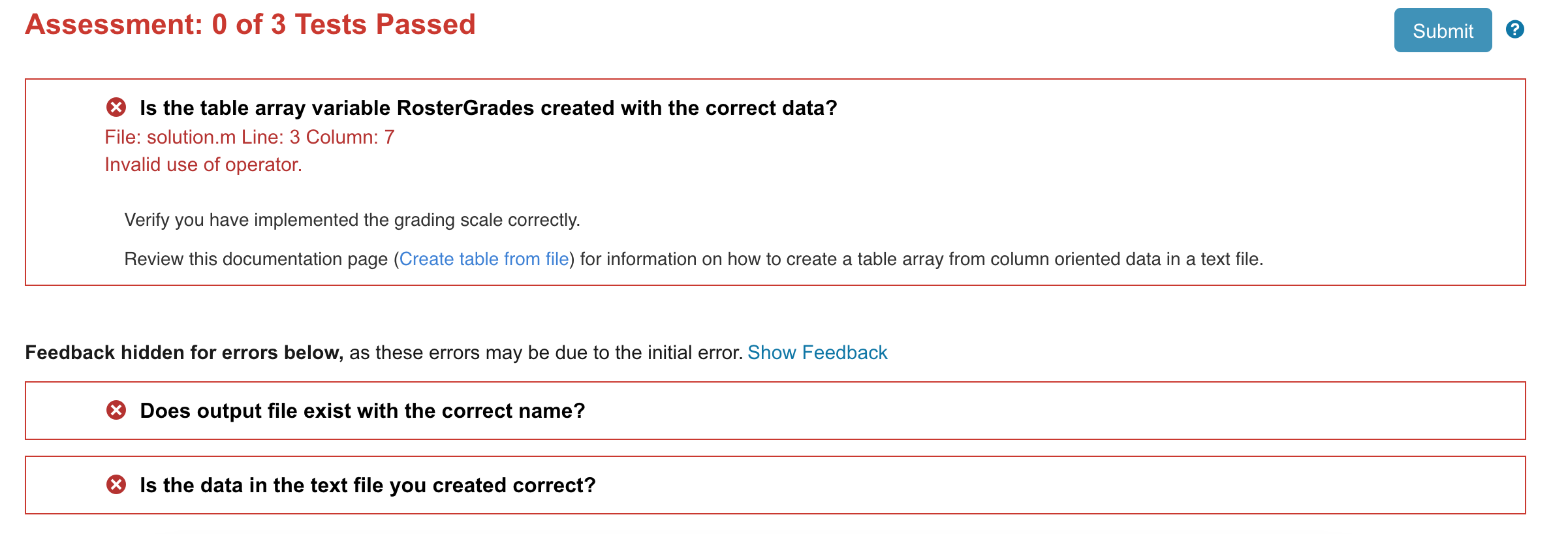Image resolution: width=1568 pixels, height=534 pixels.
Task: Click red X icon beside output file test
Action: coord(116,410)
